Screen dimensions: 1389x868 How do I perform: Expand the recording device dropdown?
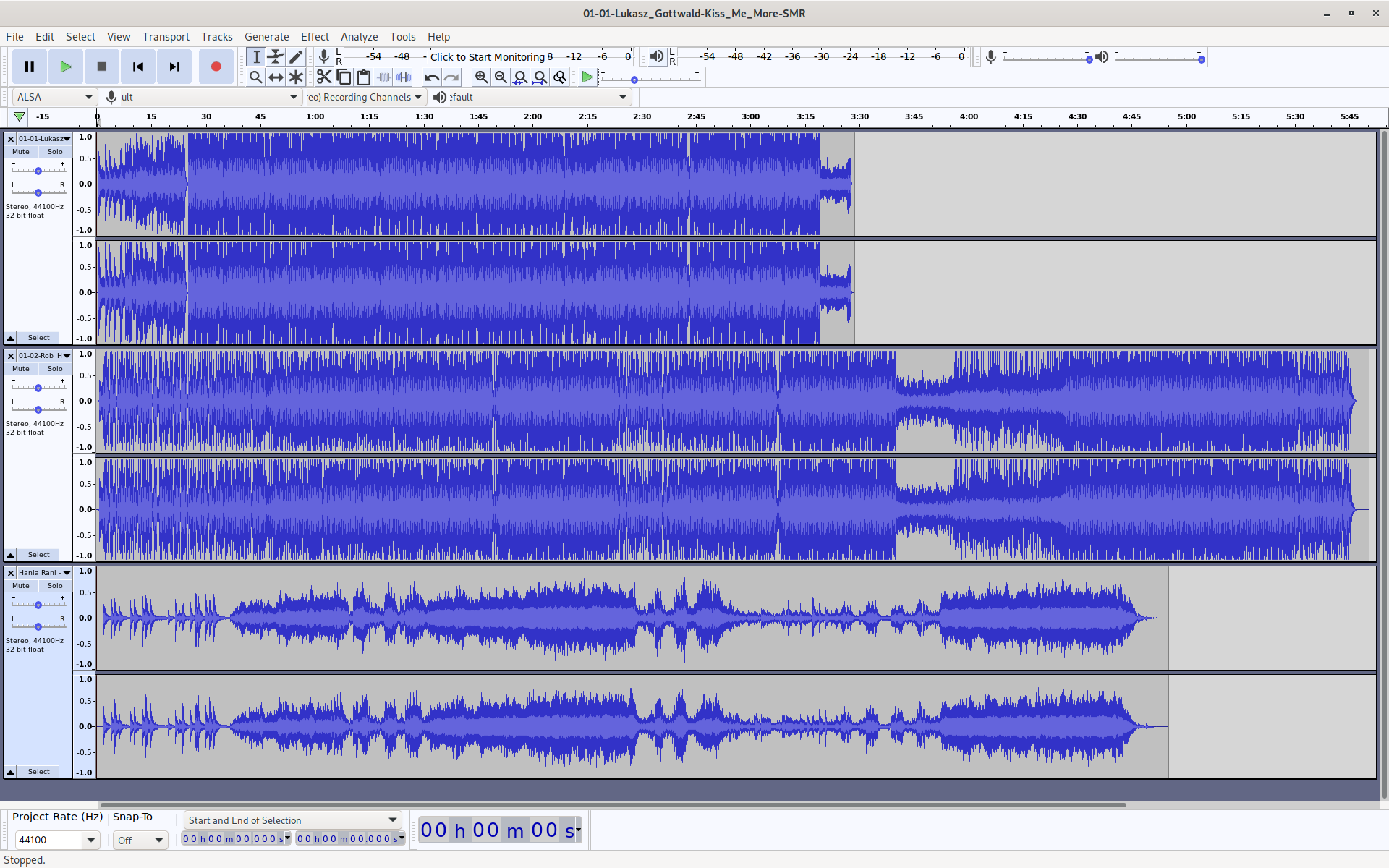[210, 97]
